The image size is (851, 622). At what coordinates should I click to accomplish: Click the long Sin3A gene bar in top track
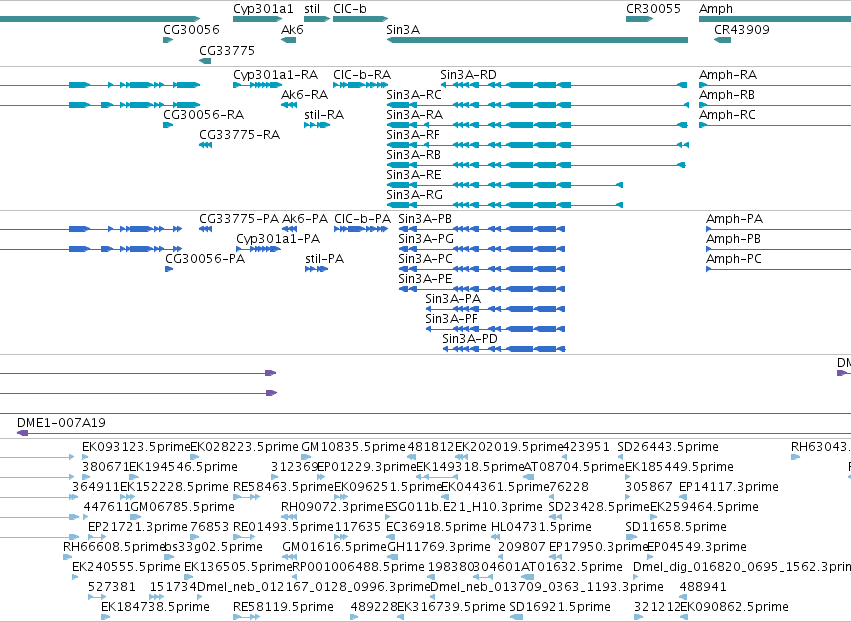(x=537, y=40)
